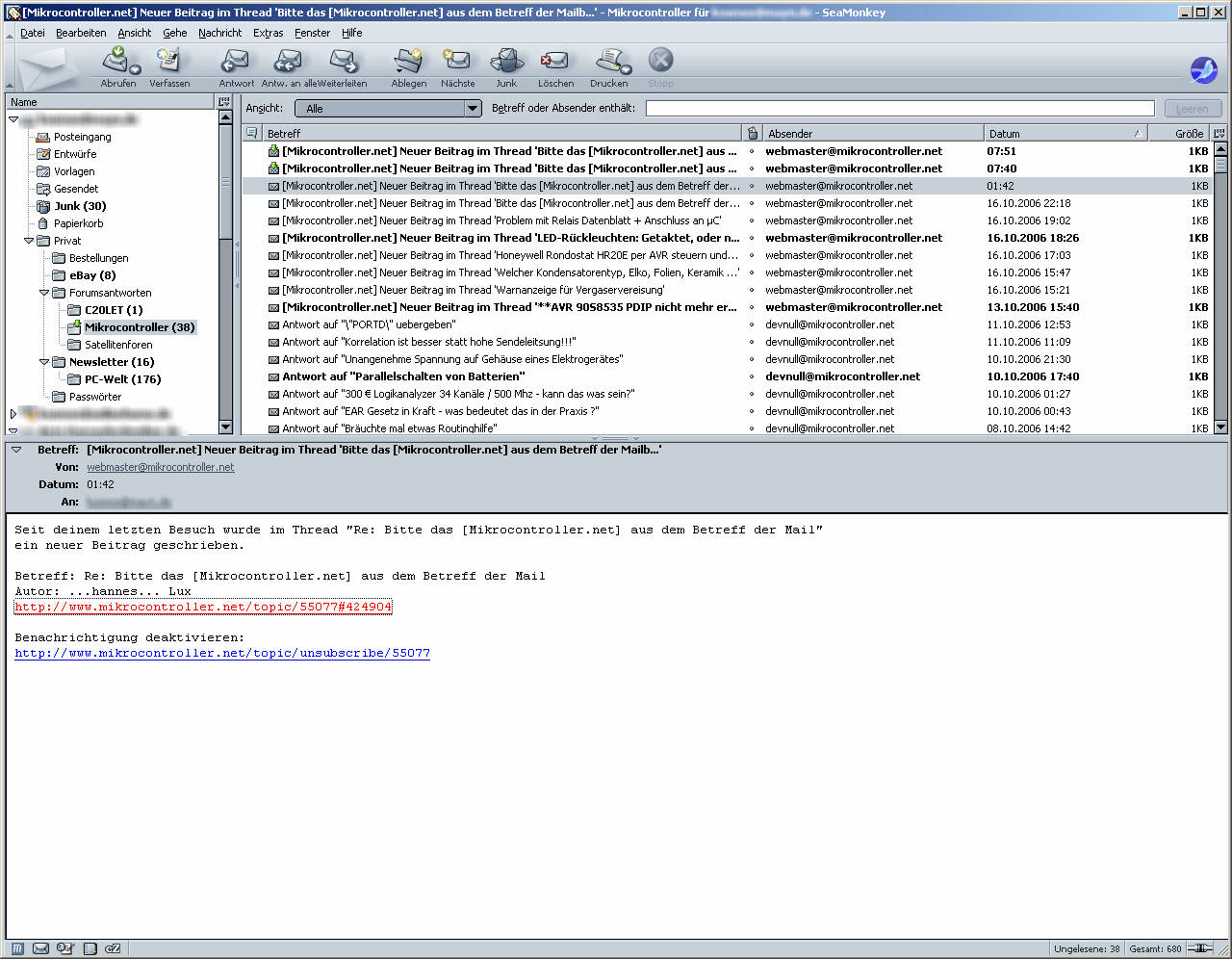Screen dimensions: 1232x959
Task: Sort by the Absender column header
Action: point(873,134)
